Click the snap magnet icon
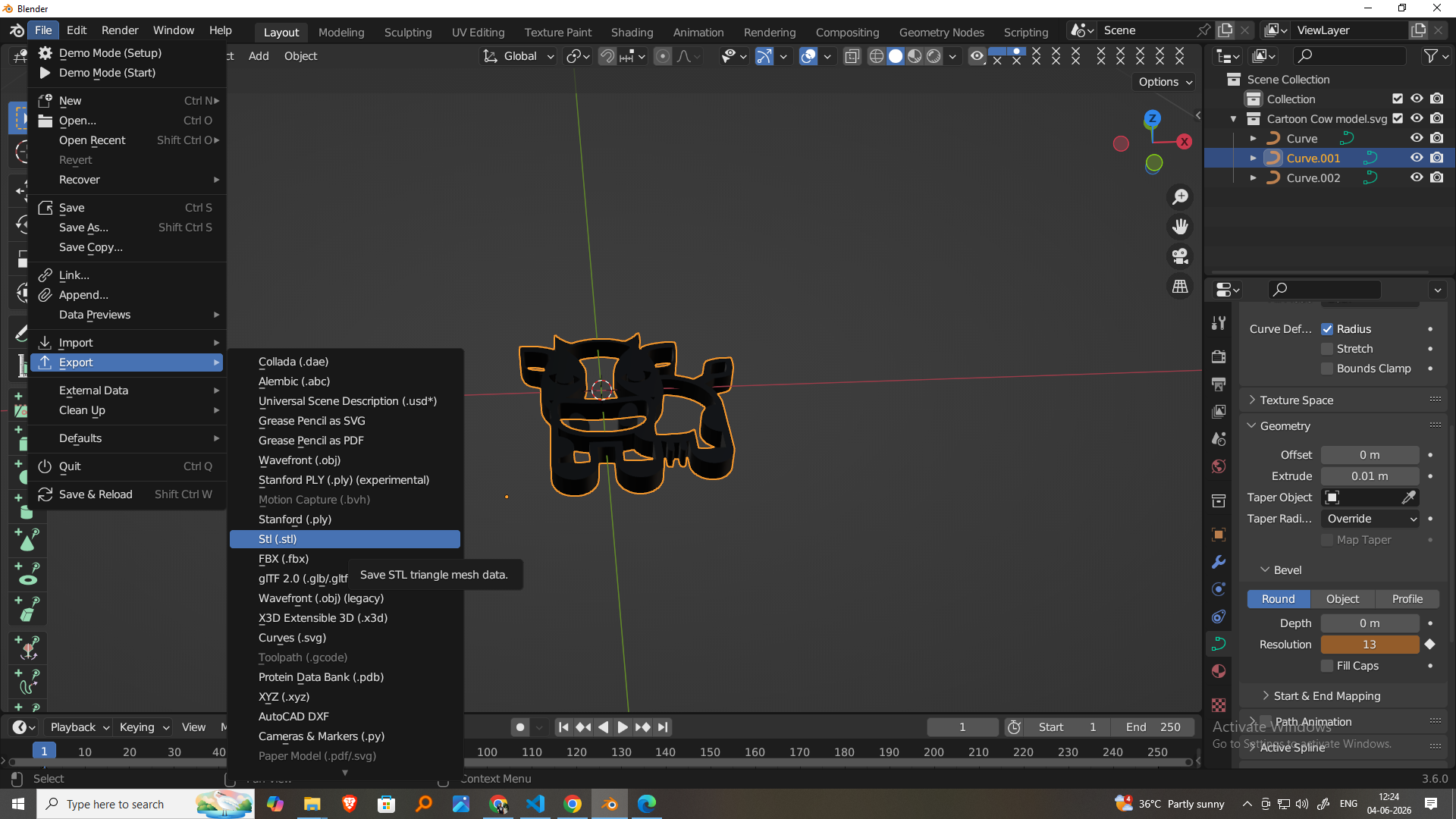1456x819 pixels. pos(607,56)
